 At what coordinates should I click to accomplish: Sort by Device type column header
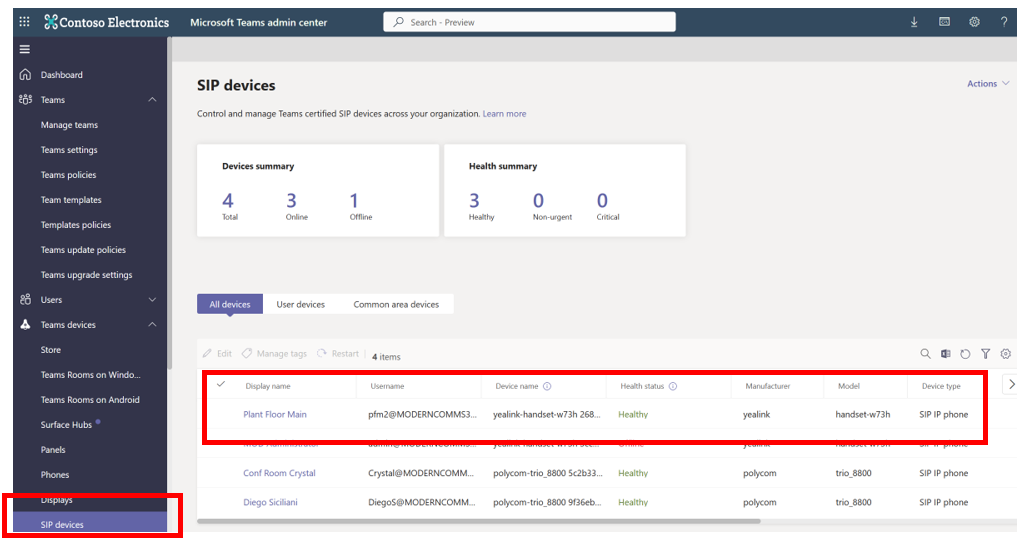pyautogui.click(x=941, y=386)
